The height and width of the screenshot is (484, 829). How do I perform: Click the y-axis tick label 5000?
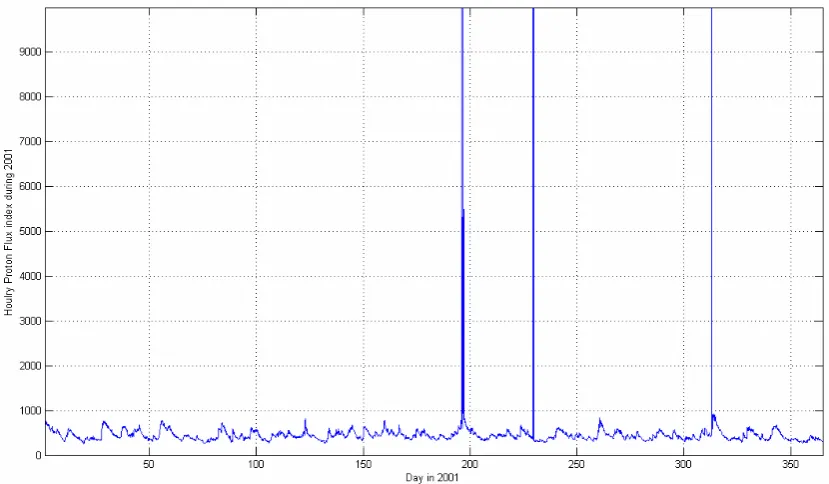(31, 232)
